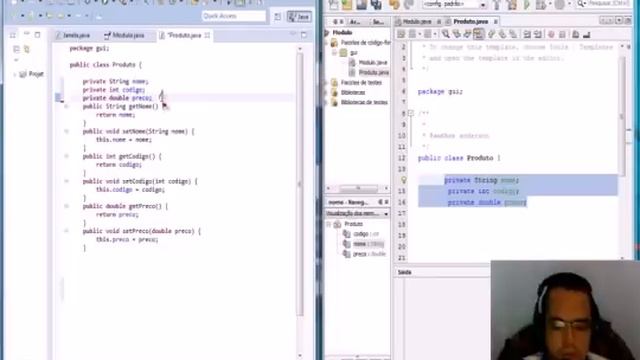Click the Find Selection magnifier icon in NetBeans editor
640x360 pixels.
click(446, 35)
